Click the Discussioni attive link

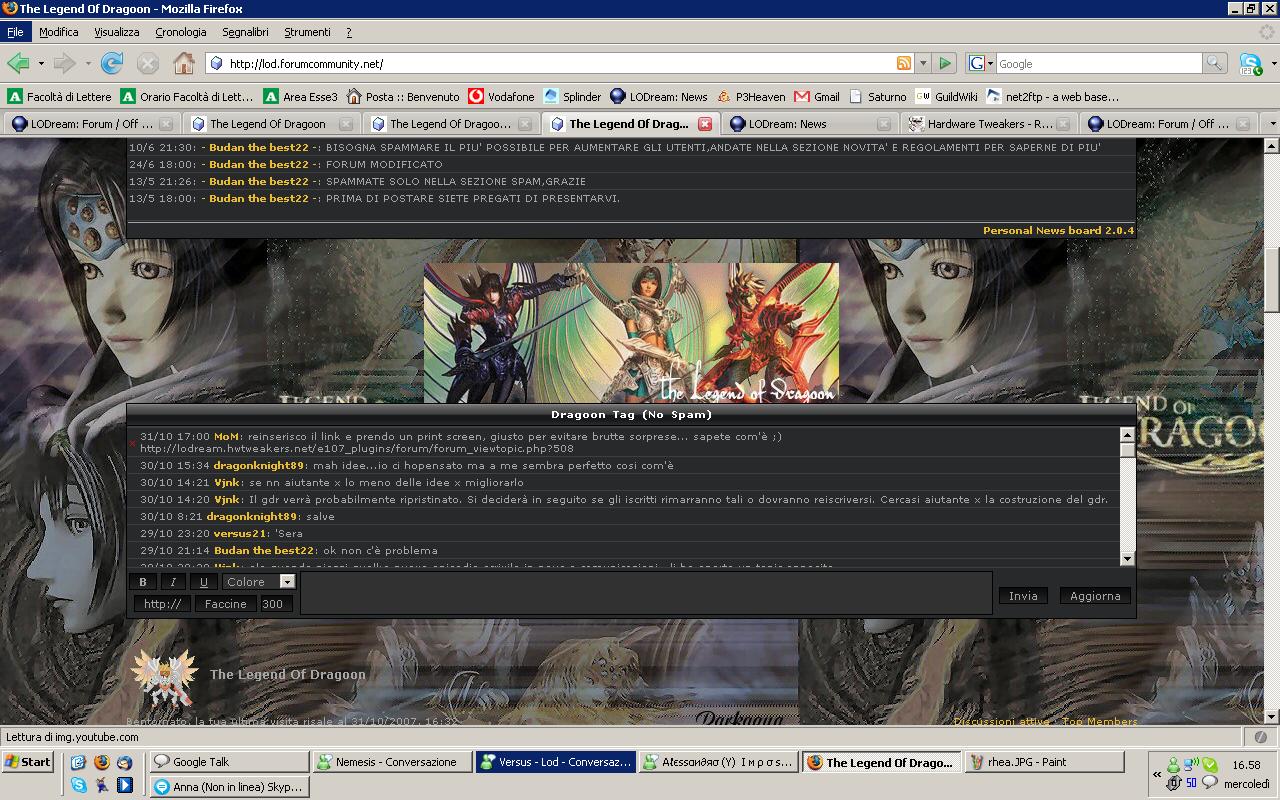(x=1001, y=721)
